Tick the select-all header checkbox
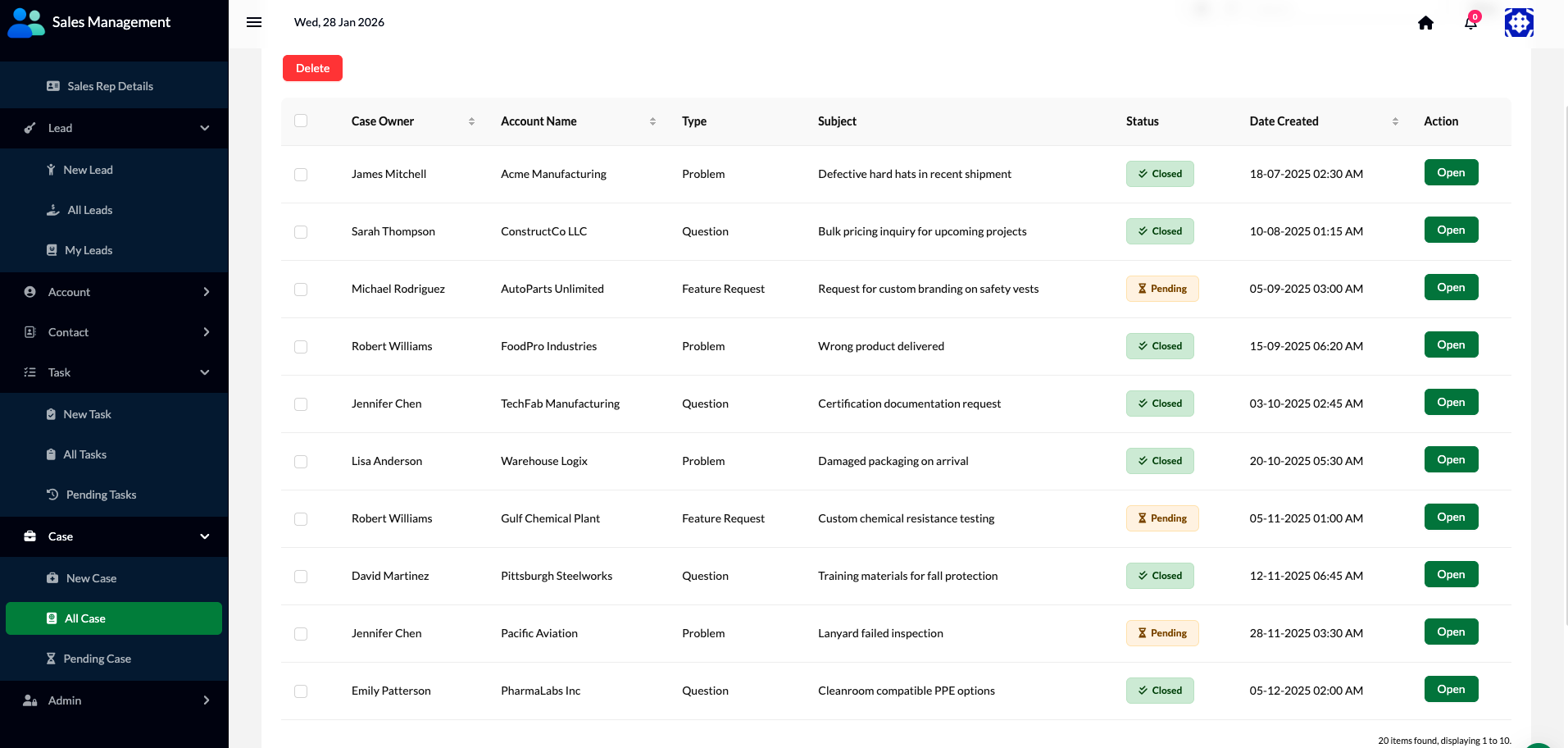This screenshot has height=748, width=1568. tap(301, 121)
